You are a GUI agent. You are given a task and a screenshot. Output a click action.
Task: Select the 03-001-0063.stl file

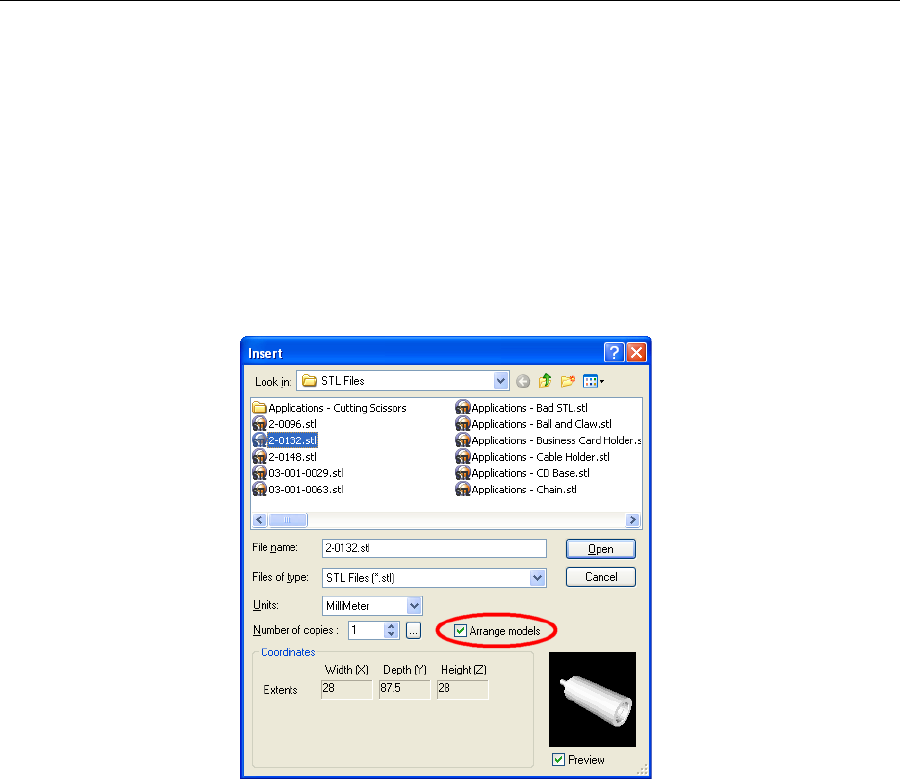coord(298,490)
